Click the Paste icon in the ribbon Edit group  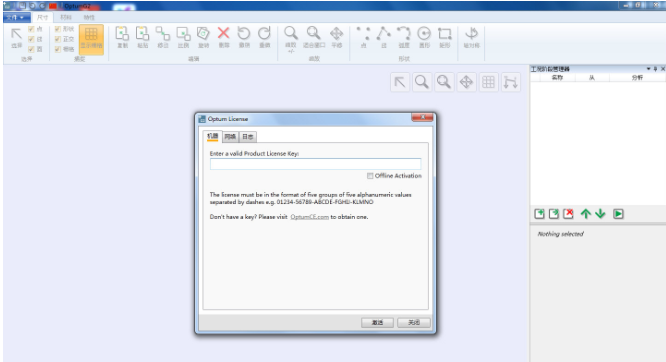click(x=142, y=37)
